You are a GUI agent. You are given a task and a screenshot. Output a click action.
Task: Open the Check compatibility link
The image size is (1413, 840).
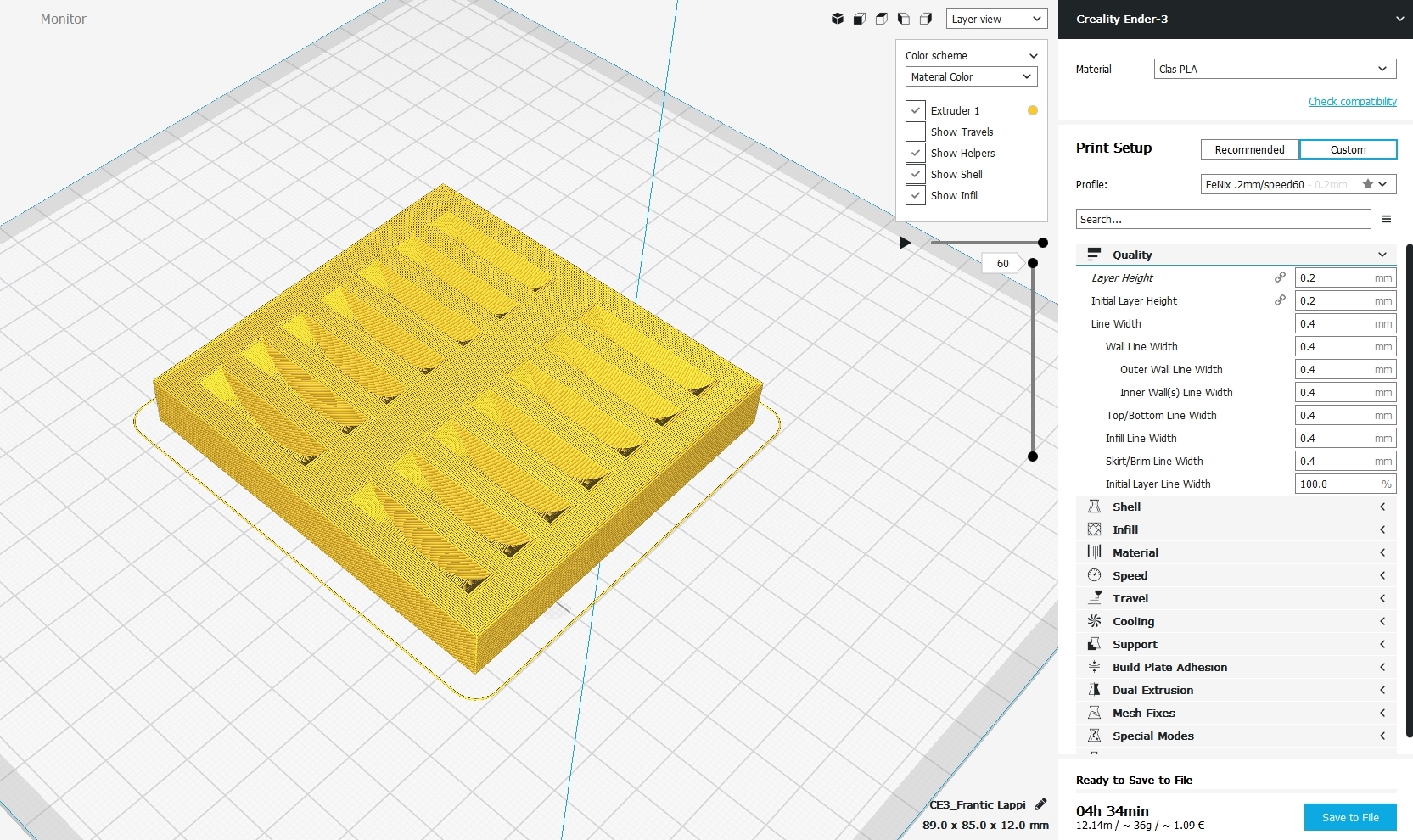(x=1352, y=101)
